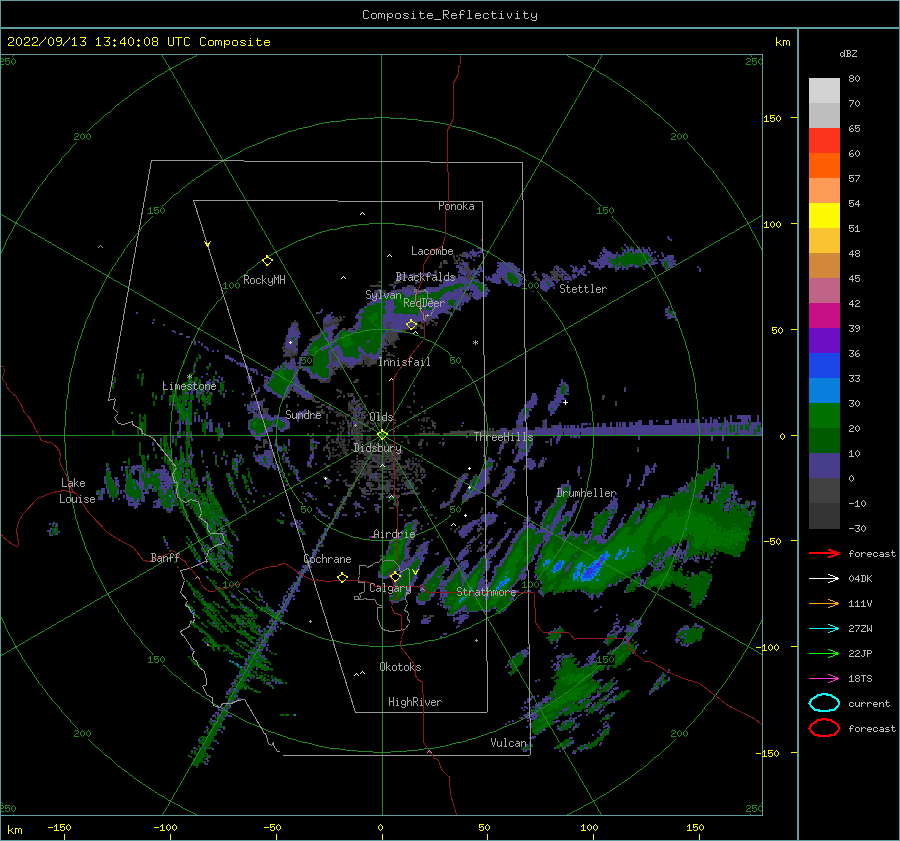Select the Banff label
The image size is (900, 841).
coord(165,557)
